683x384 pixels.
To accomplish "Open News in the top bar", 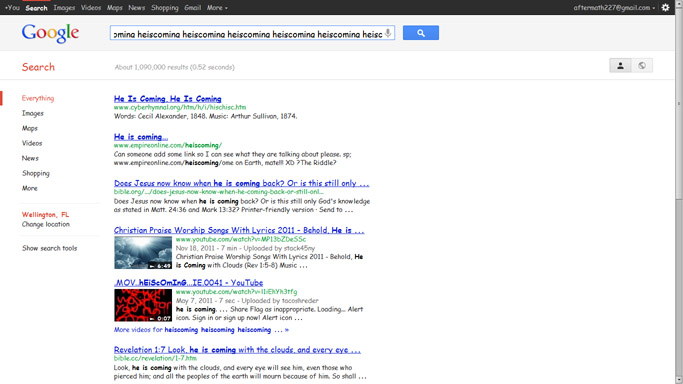I will point(136,8).
